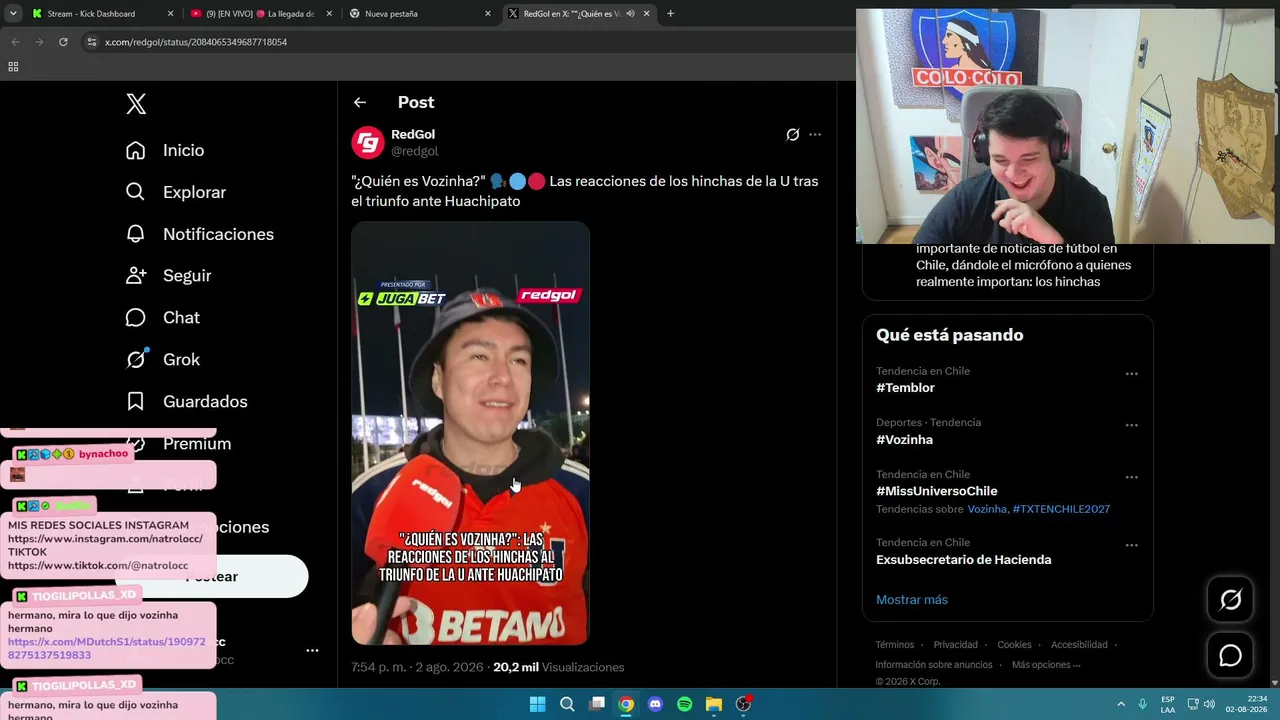
Task: Switch to the EN VIVO YouTube tab
Action: click(x=261, y=14)
